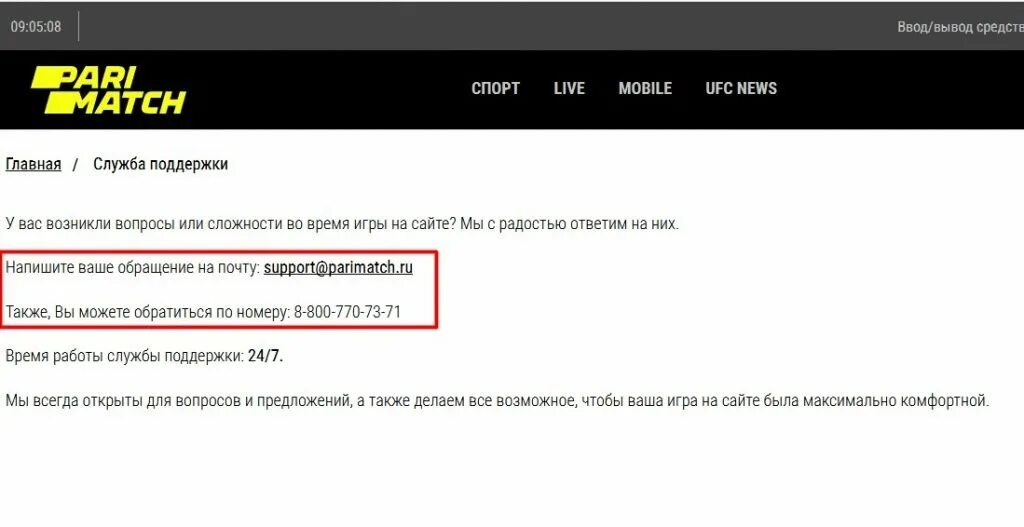
Task: Click the Время работы службы поддержки label
Action: 125,357
